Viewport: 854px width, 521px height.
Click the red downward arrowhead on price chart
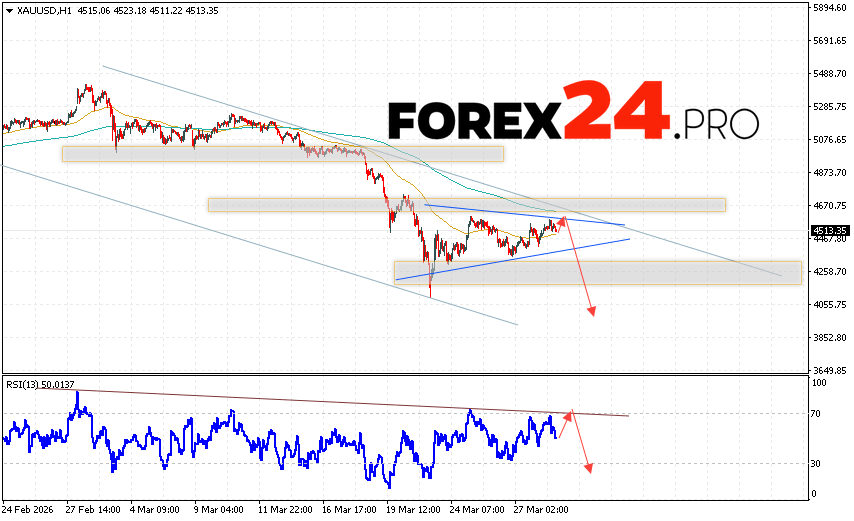pyautogui.click(x=592, y=312)
